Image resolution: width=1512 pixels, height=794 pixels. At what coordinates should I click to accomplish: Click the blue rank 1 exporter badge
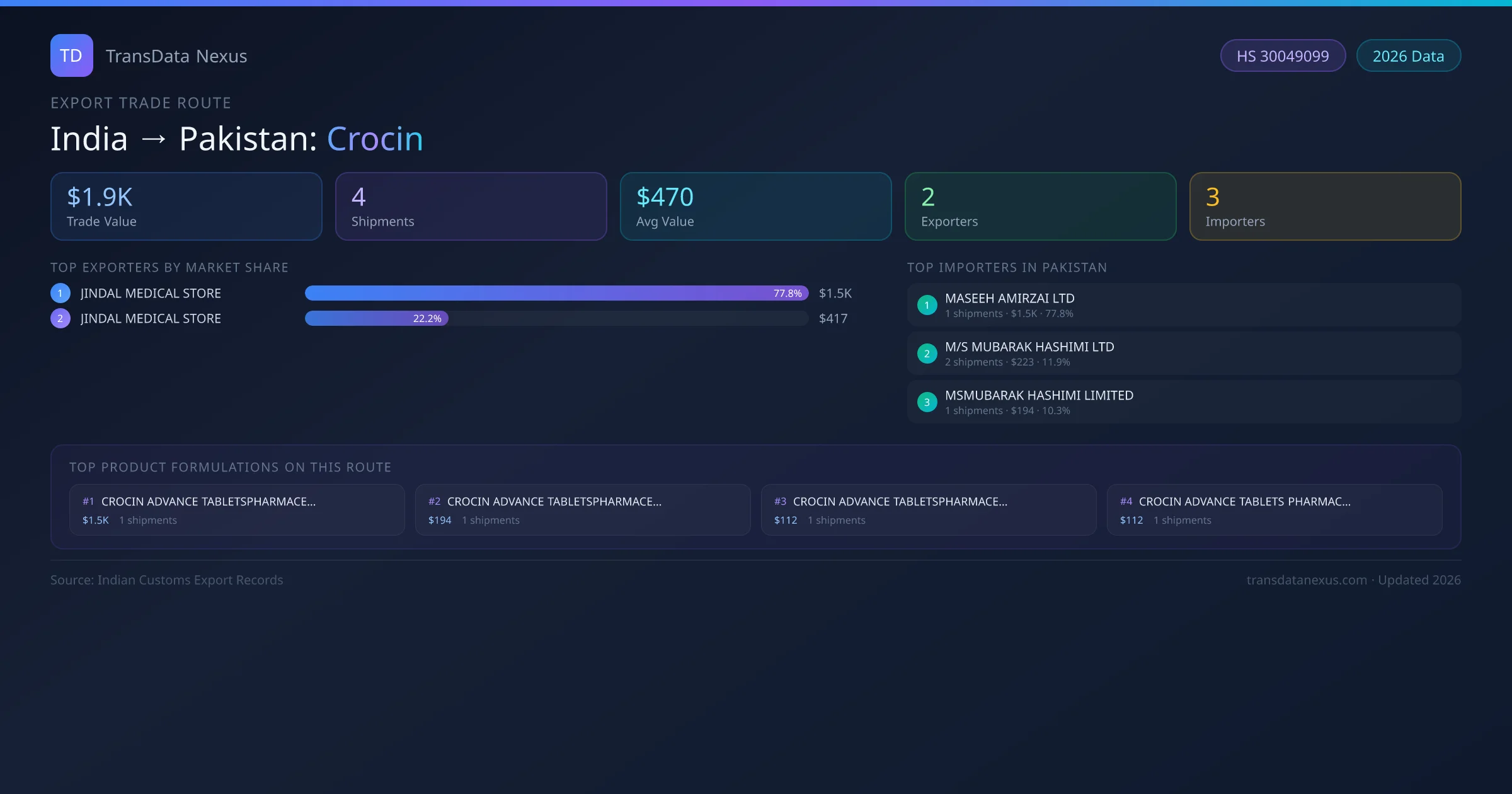point(60,293)
